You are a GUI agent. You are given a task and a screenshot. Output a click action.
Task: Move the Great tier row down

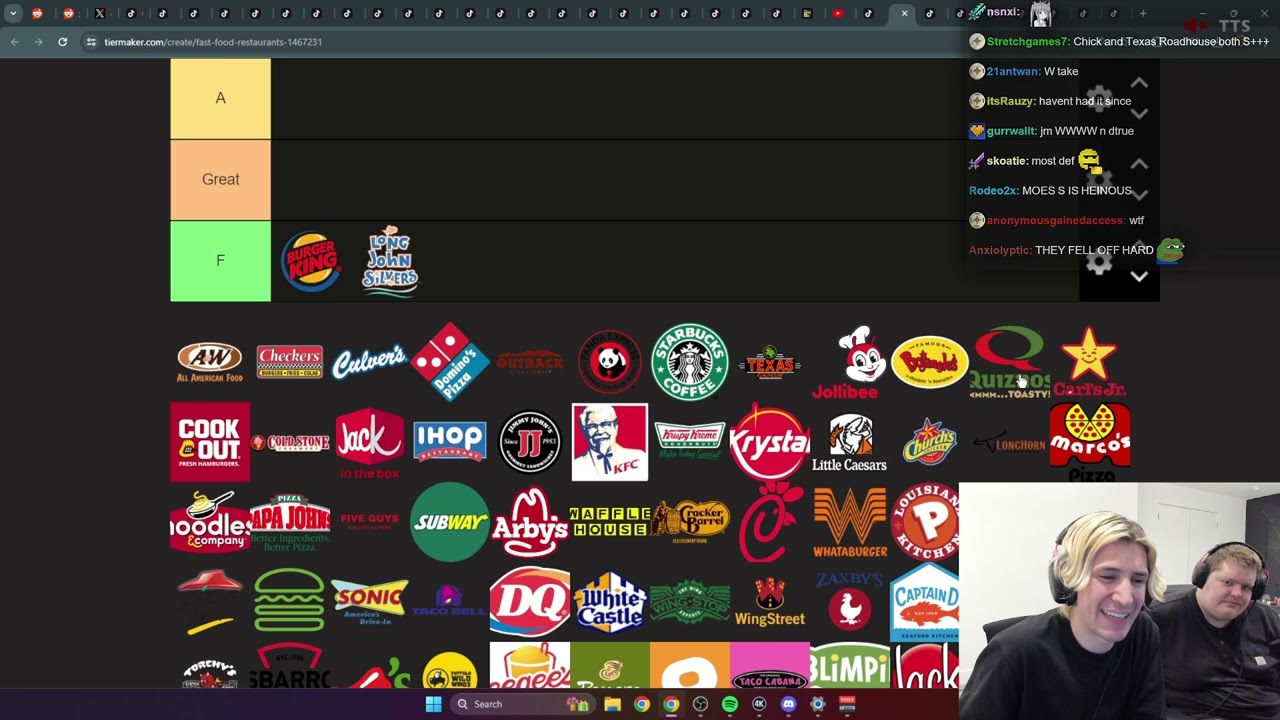point(1139,195)
